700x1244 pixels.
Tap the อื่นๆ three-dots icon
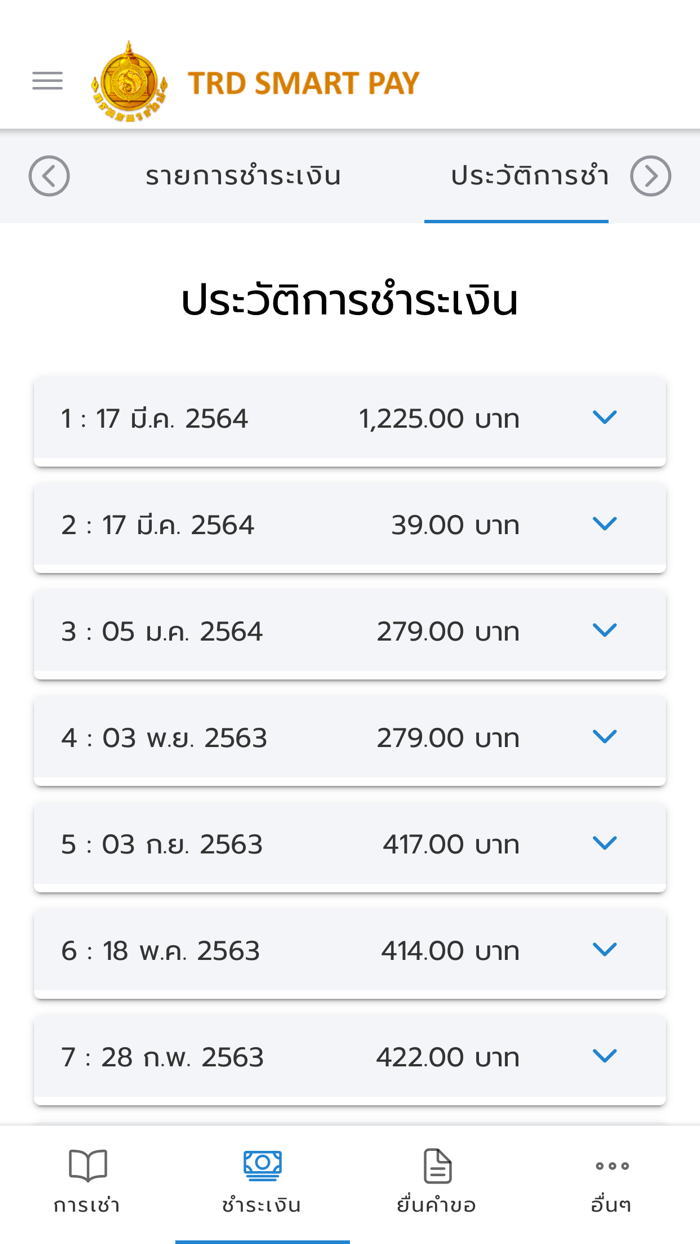point(610,1165)
